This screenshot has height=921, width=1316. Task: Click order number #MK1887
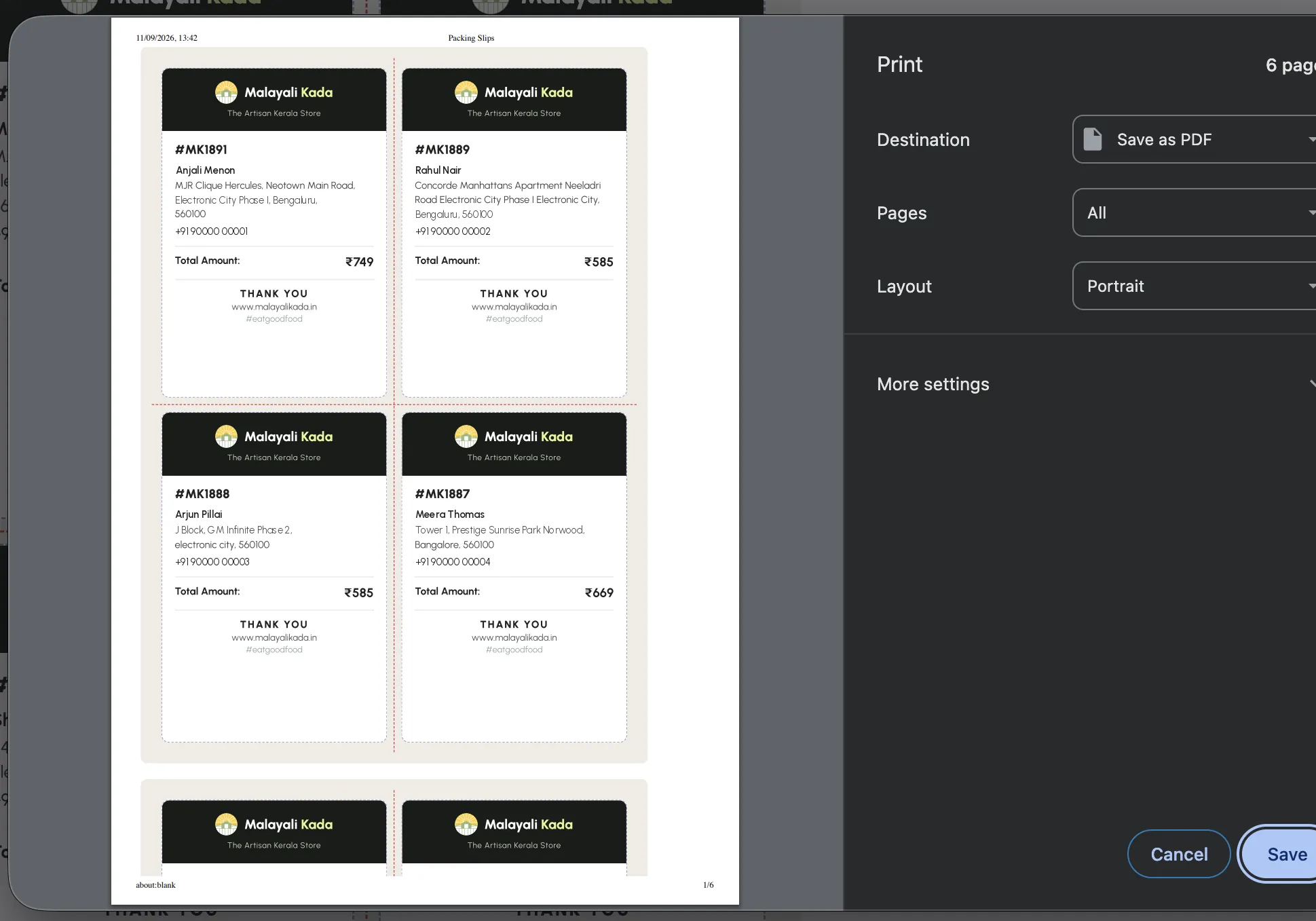point(442,494)
